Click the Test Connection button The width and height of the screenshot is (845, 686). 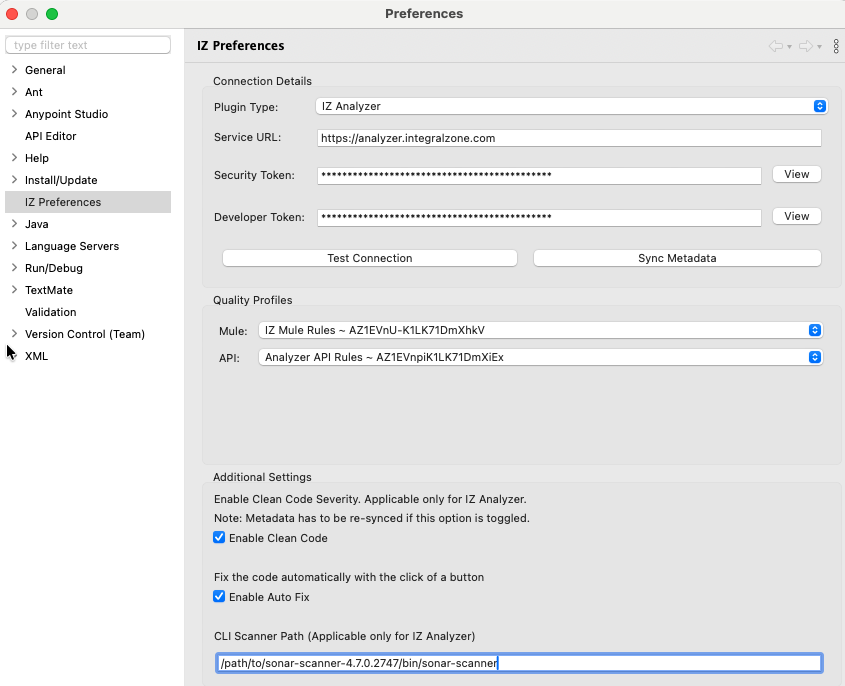pos(369,258)
